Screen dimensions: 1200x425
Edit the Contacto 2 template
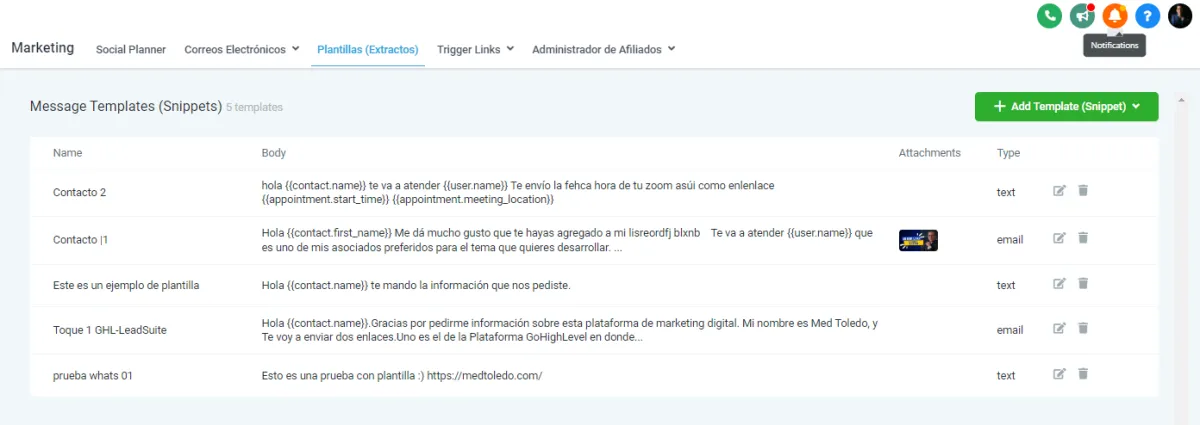point(1060,190)
